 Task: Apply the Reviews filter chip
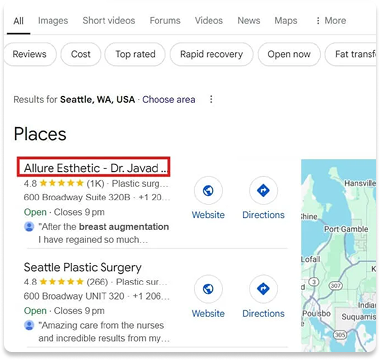(30, 54)
